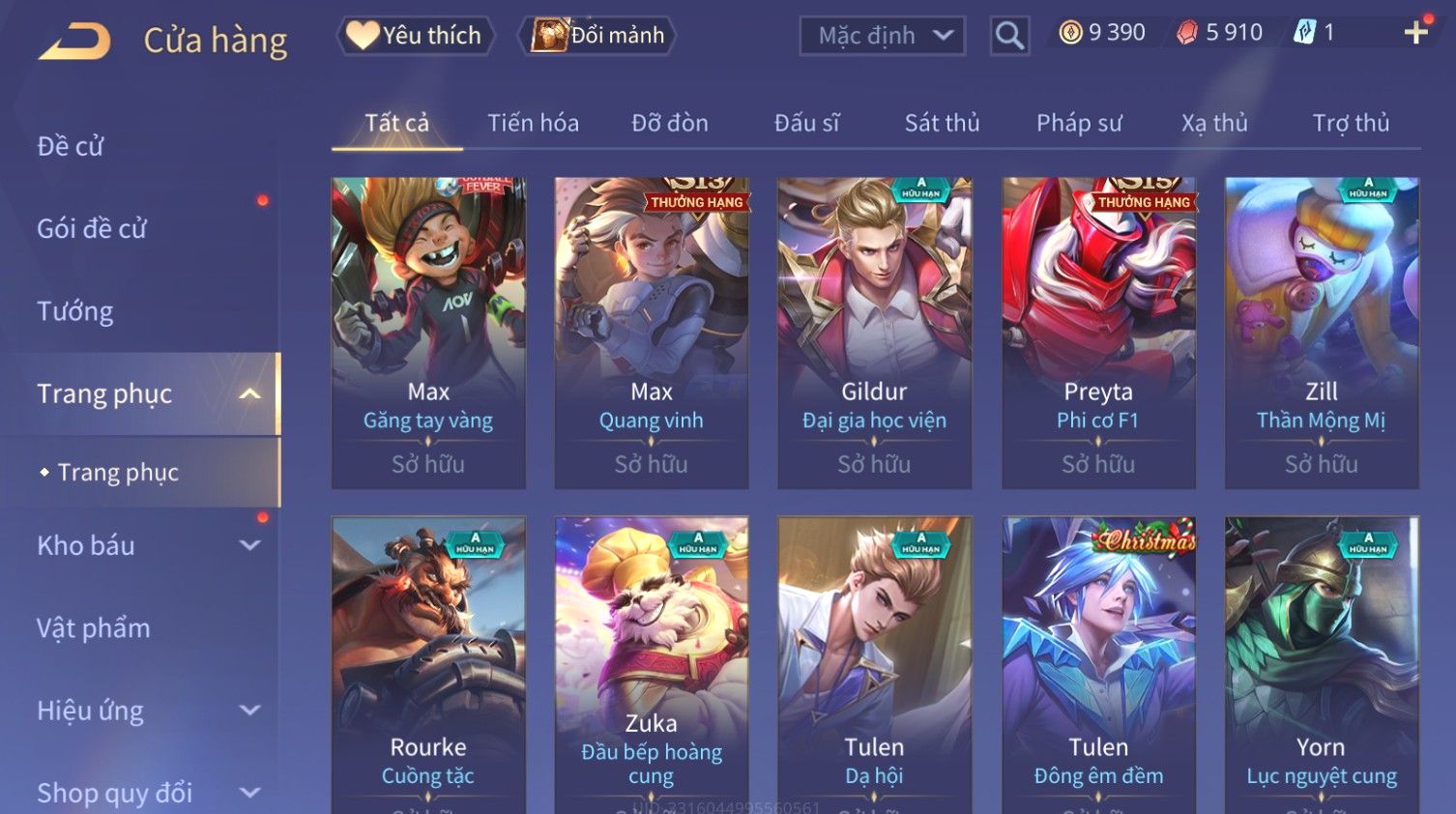Open the search magnifier icon
The height and width of the screenshot is (814, 1456).
click(1009, 36)
